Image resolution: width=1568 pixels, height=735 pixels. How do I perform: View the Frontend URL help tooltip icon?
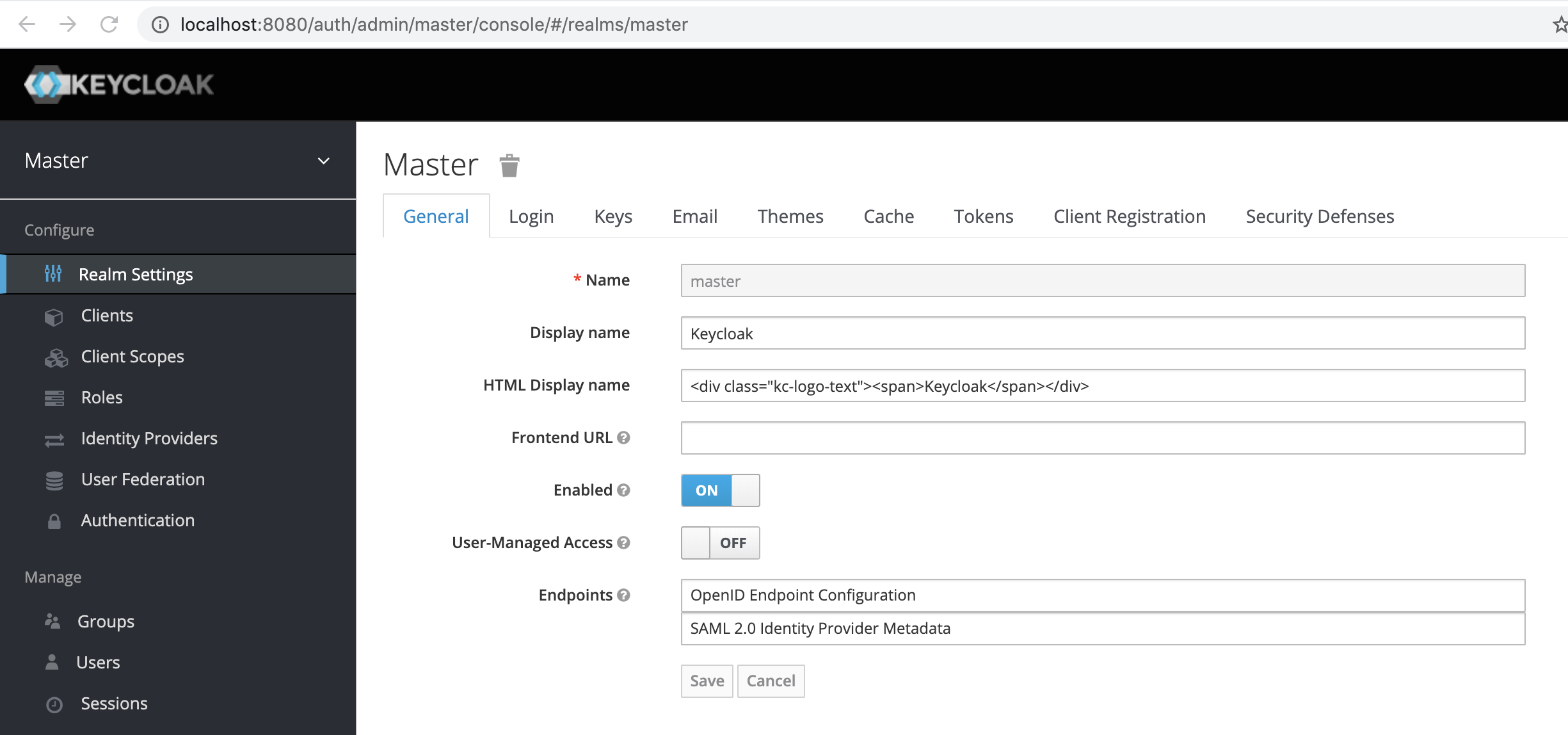coord(624,437)
